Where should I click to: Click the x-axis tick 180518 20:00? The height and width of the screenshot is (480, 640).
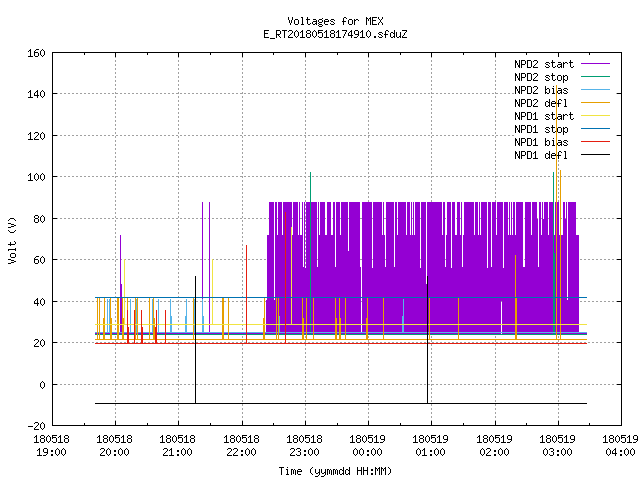click(115, 446)
